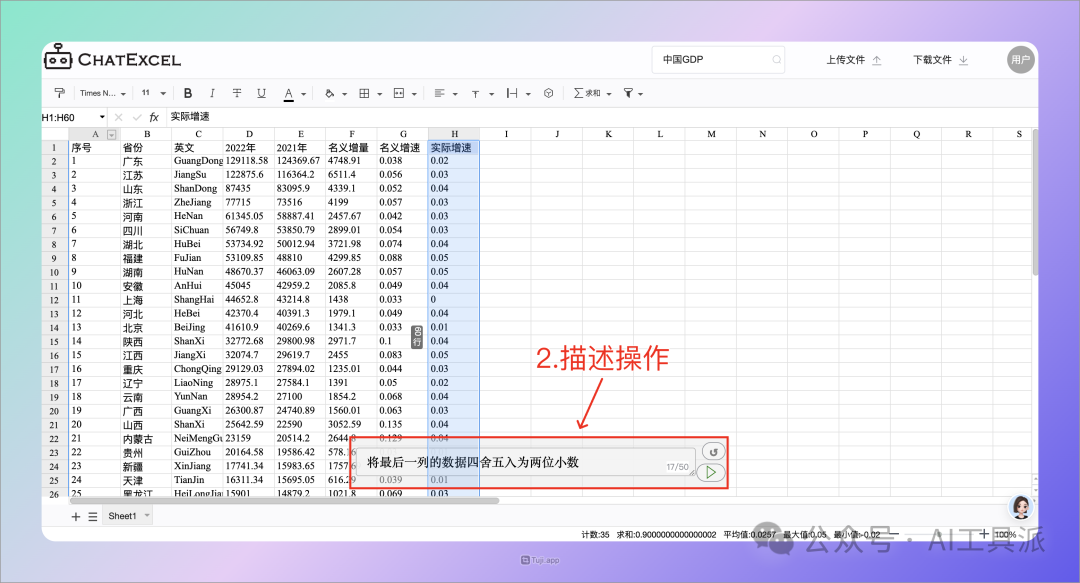
Task: Select the underline formatting icon
Action: 259,92
